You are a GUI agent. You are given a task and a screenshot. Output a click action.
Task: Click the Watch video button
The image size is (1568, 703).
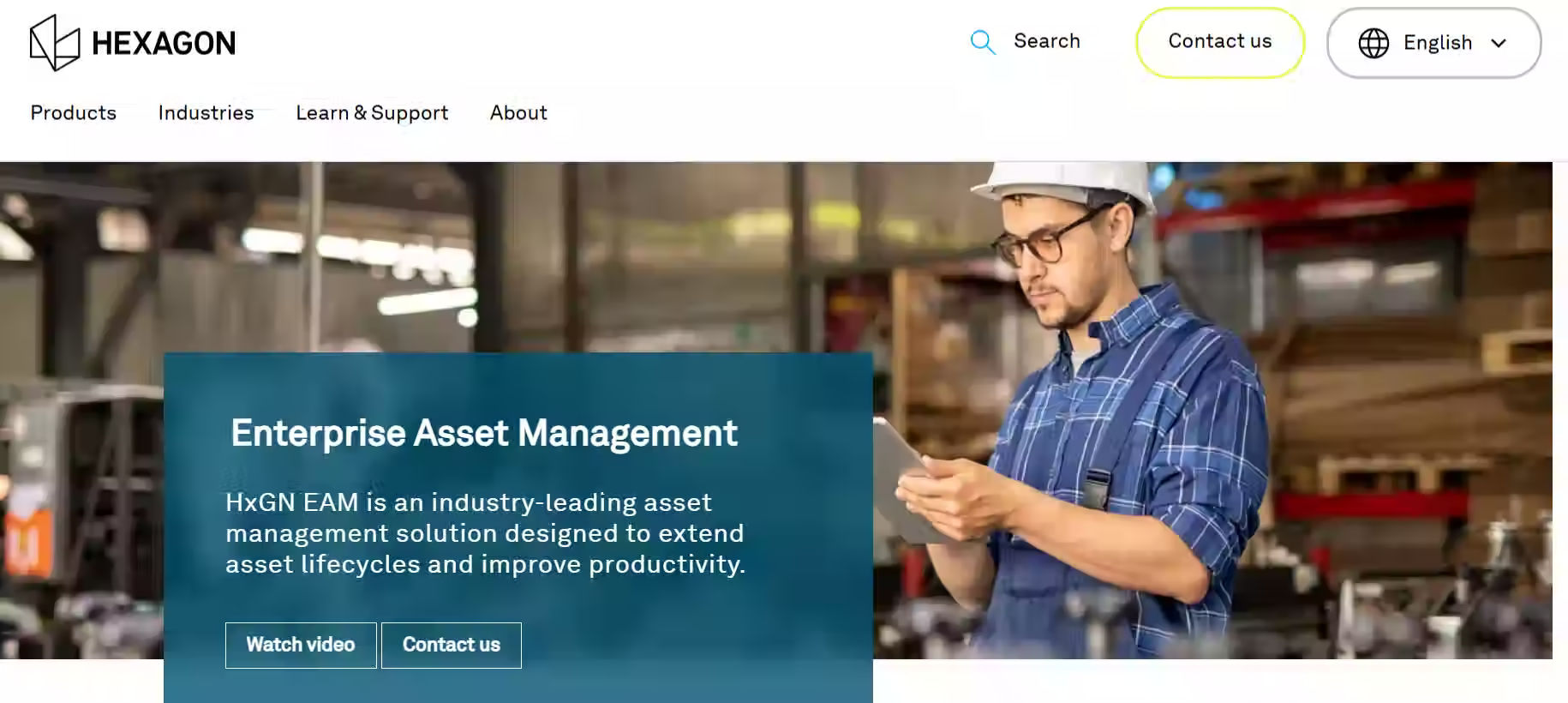tap(301, 645)
